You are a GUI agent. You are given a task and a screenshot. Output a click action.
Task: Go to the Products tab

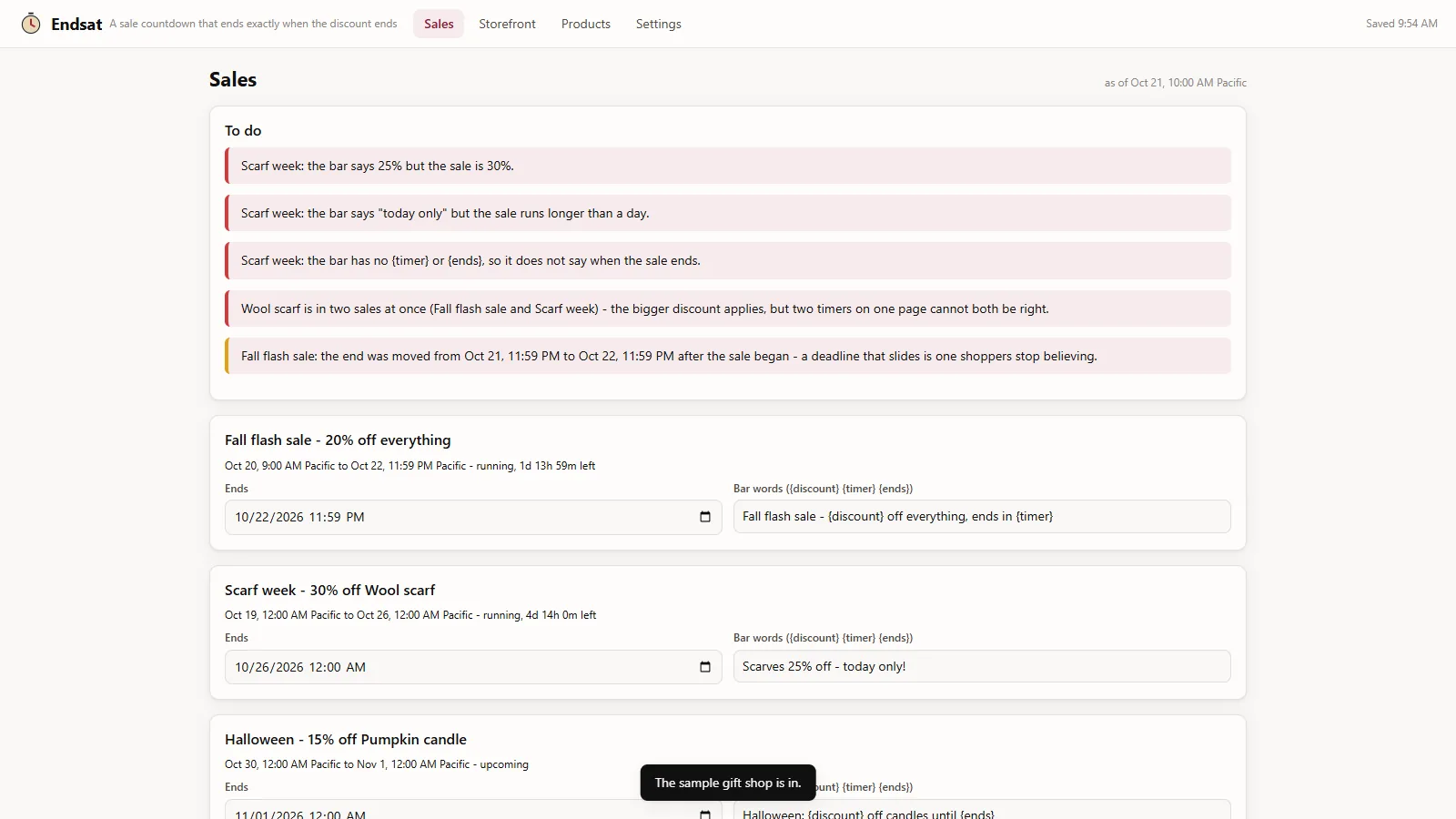tap(586, 24)
